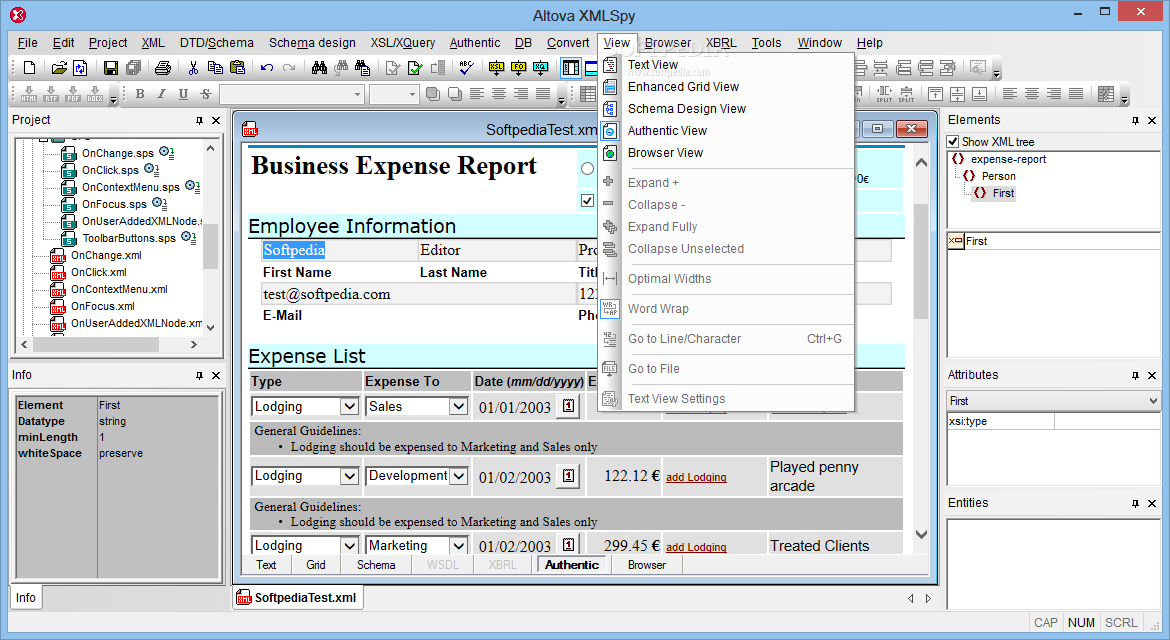Screen dimensions: 1170x640
Task: Open the XSL/XQuery menu
Action: point(403,43)
